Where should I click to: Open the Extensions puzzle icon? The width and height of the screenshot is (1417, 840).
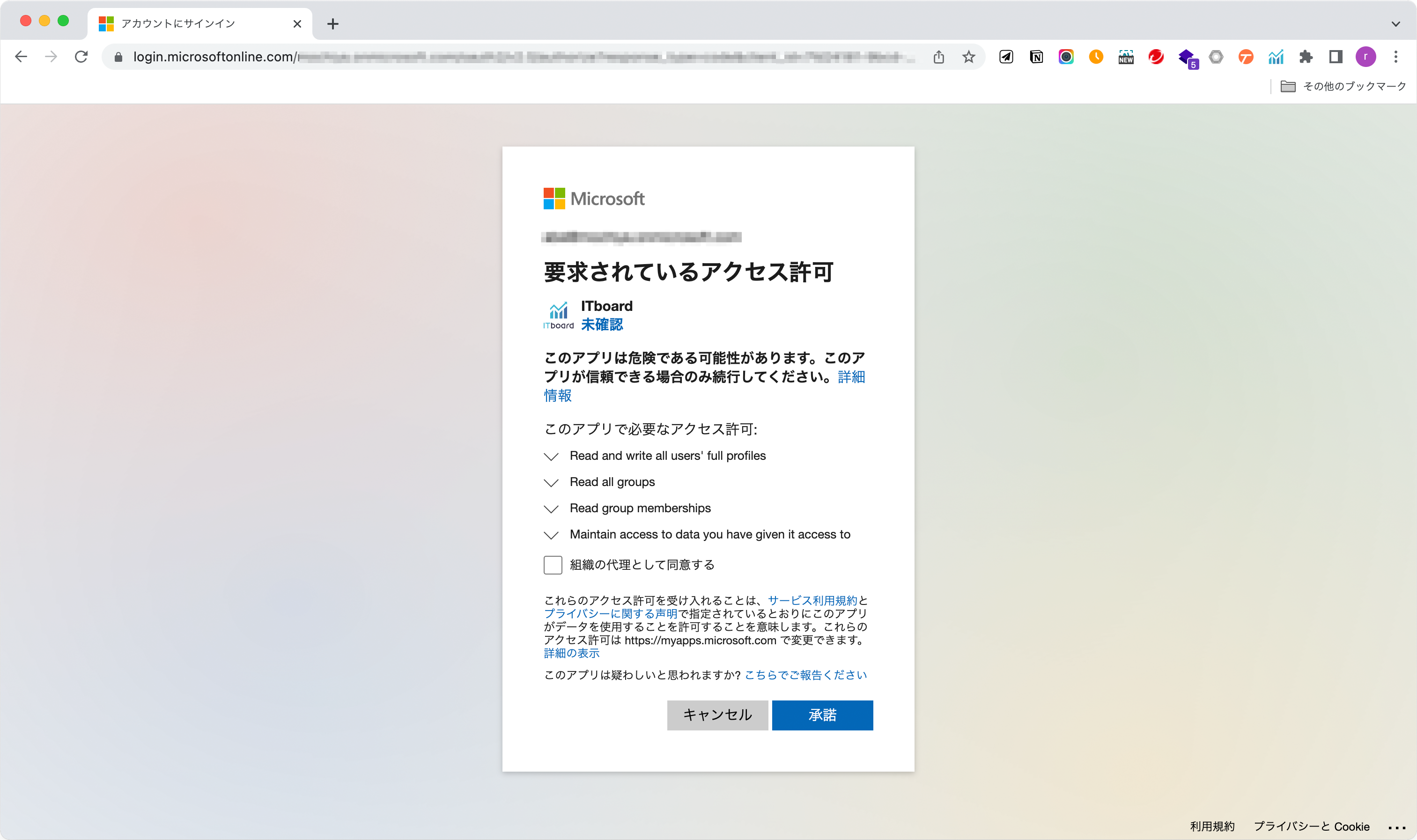click(1306, 57)
